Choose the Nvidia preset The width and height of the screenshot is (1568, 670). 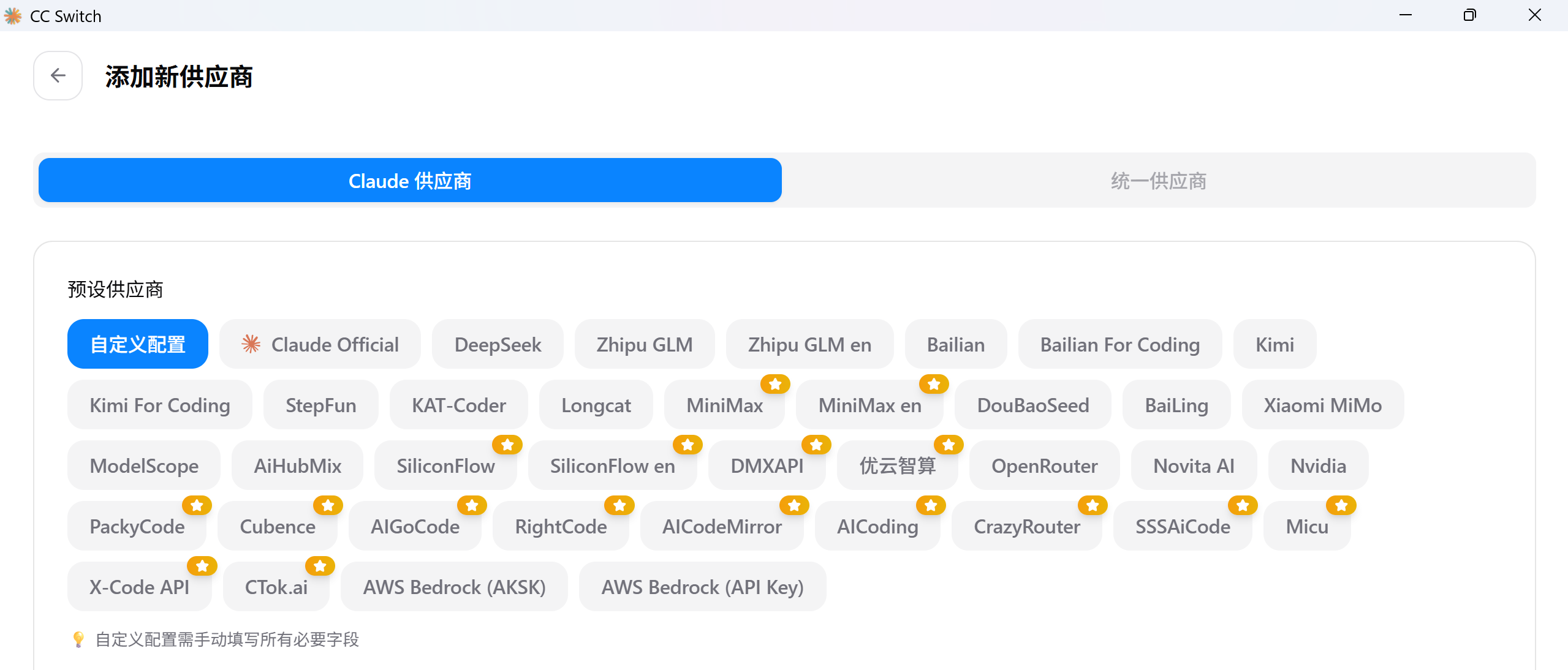coord(1319,465)
